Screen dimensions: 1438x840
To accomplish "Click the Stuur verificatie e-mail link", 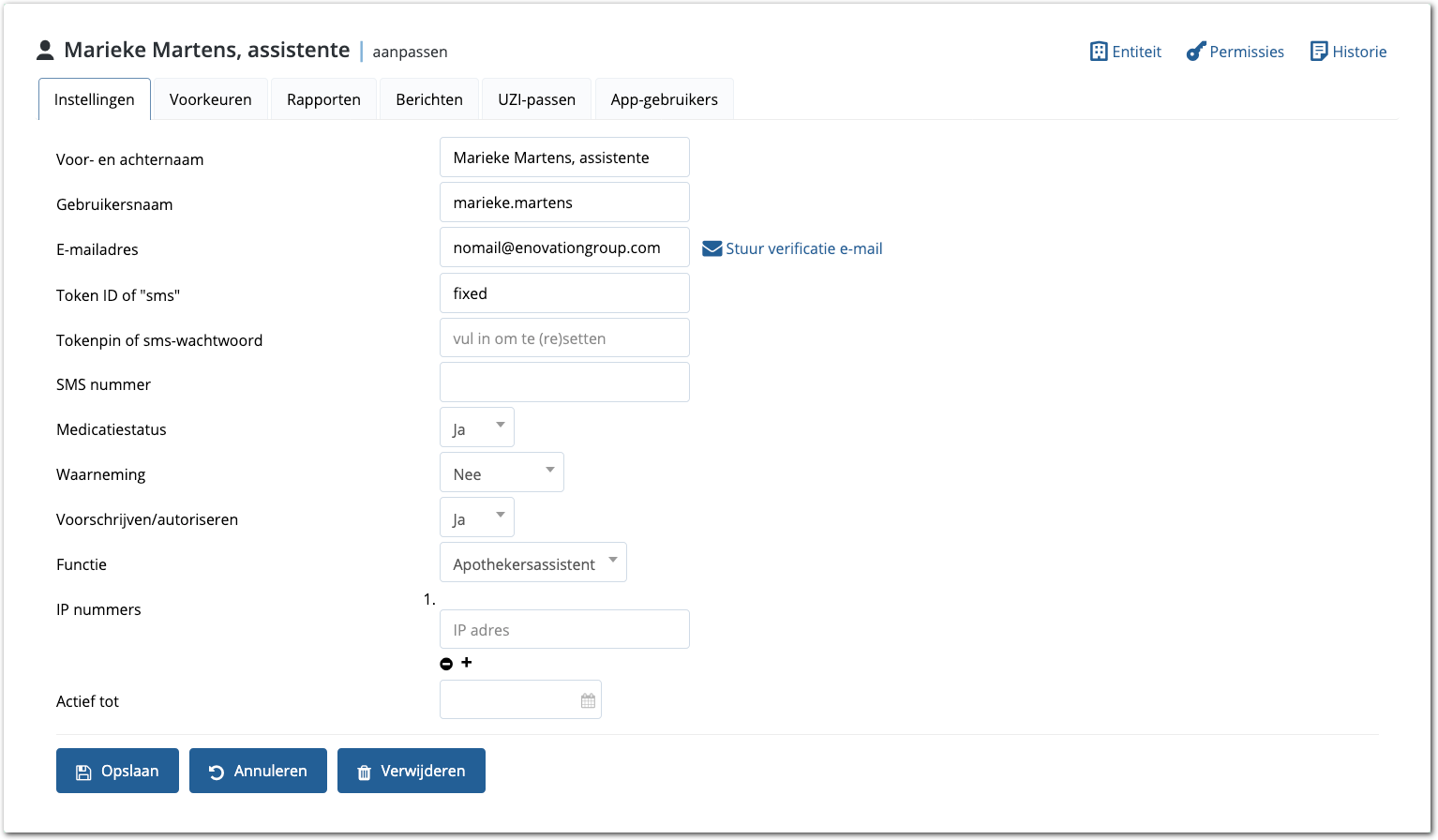I will click(803, 248).
